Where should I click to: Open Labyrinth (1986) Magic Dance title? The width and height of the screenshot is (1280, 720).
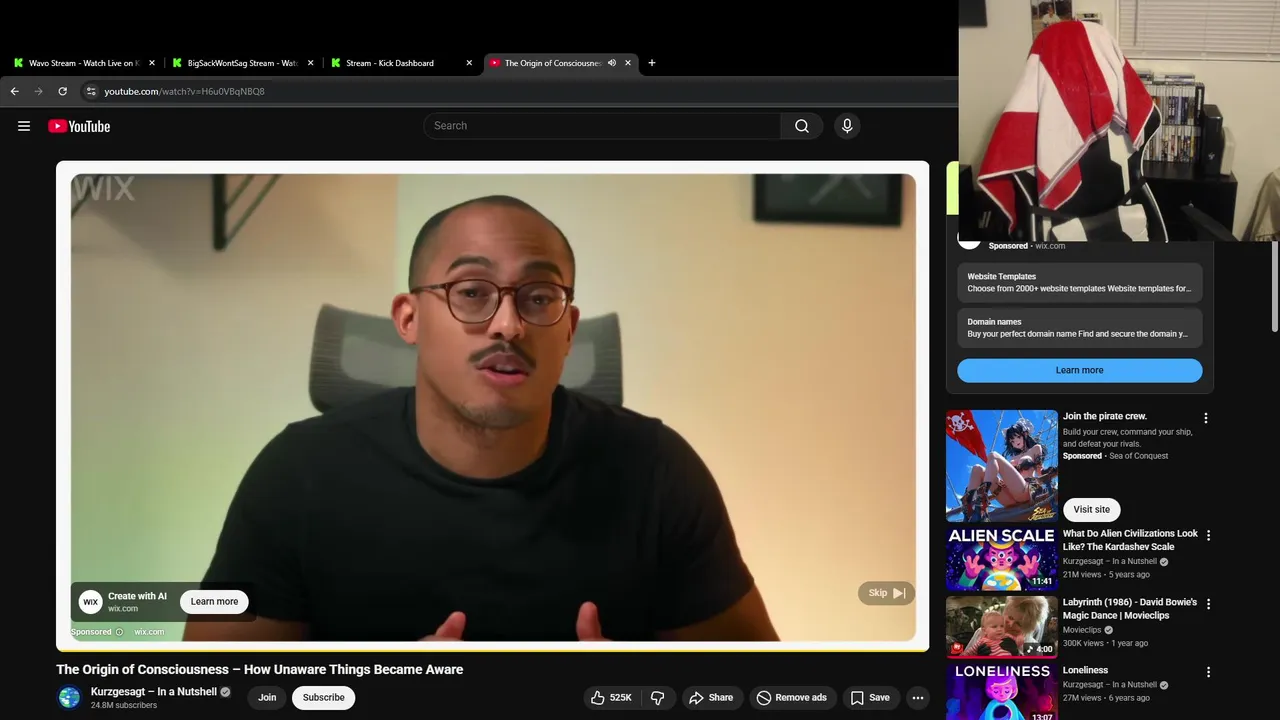[1130, 609]
